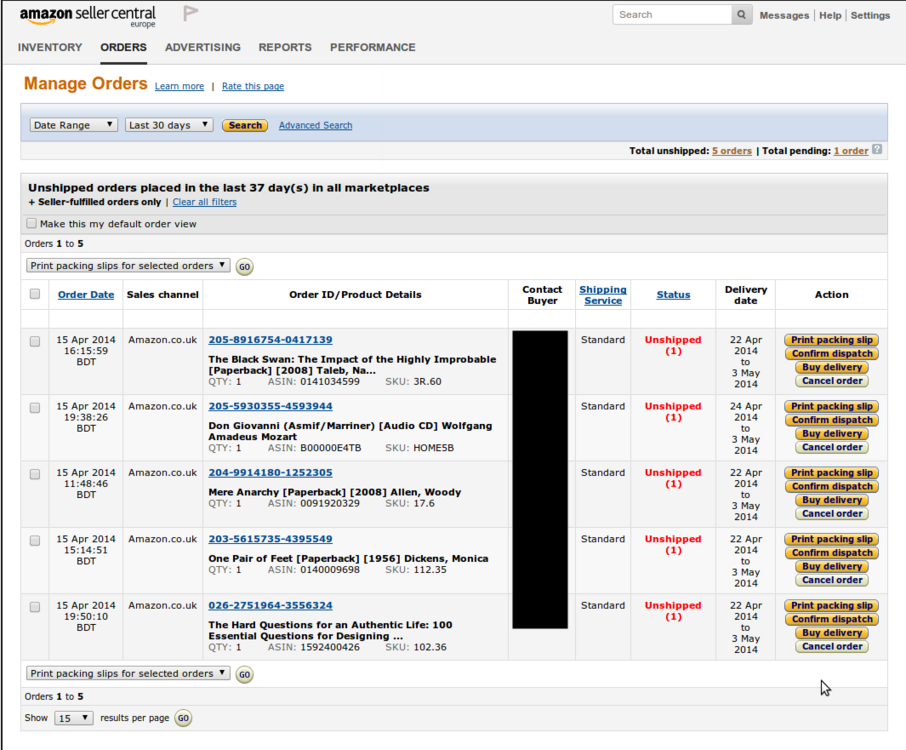Screen dimensions: 906x750
Task: Click the help icon next to pending orders
Action: pyautogui.click(x=877, y=150)
